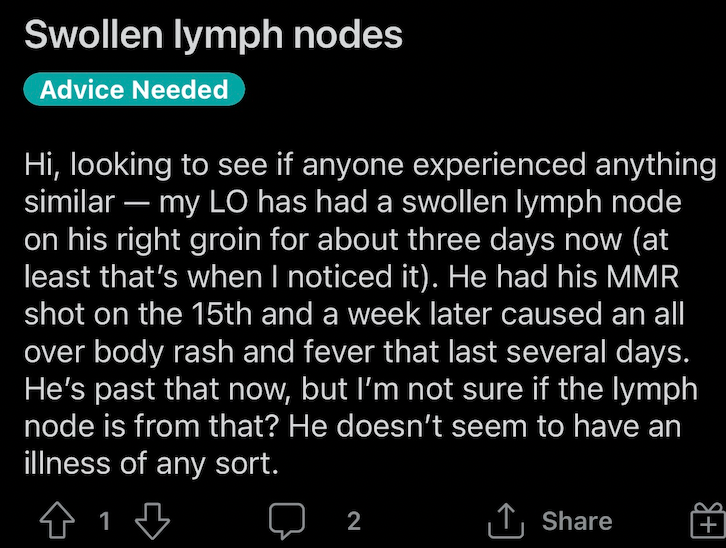Viewport: 726px width, 548px height.
Task: Click the phrase 'illness of any sort'
Action: pyautogui.click(x=151, y=464)
